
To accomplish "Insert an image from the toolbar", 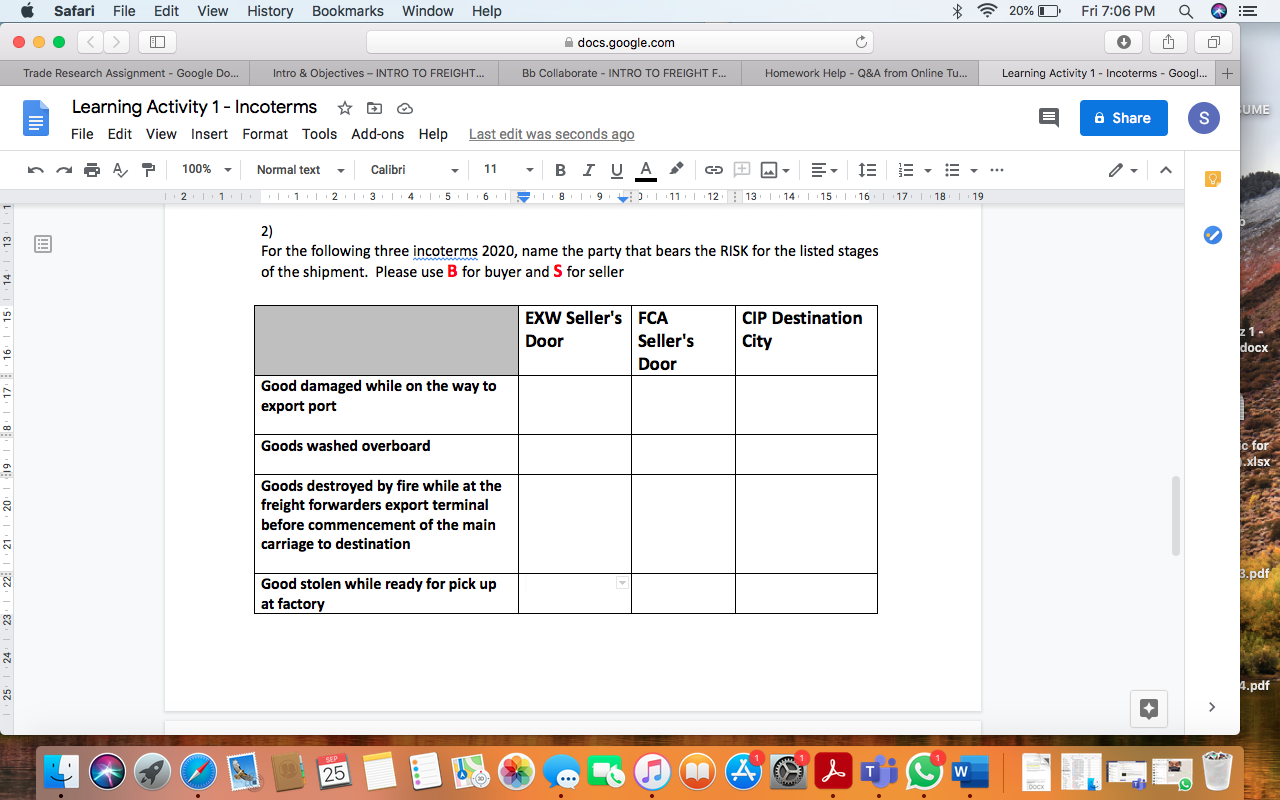I will tap(769, 170).
